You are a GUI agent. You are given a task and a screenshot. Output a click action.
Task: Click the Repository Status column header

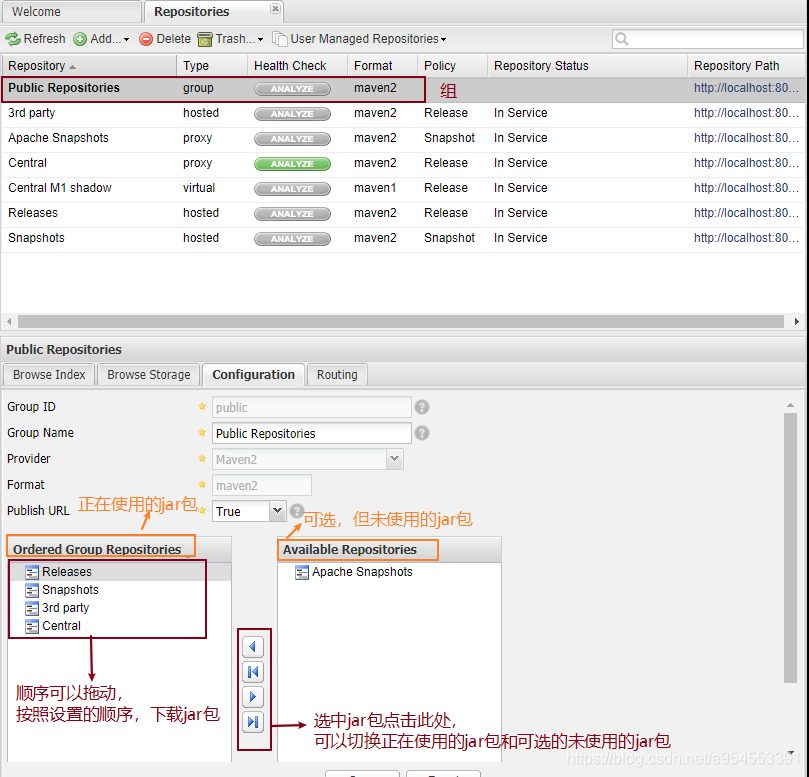click(588, 66)
